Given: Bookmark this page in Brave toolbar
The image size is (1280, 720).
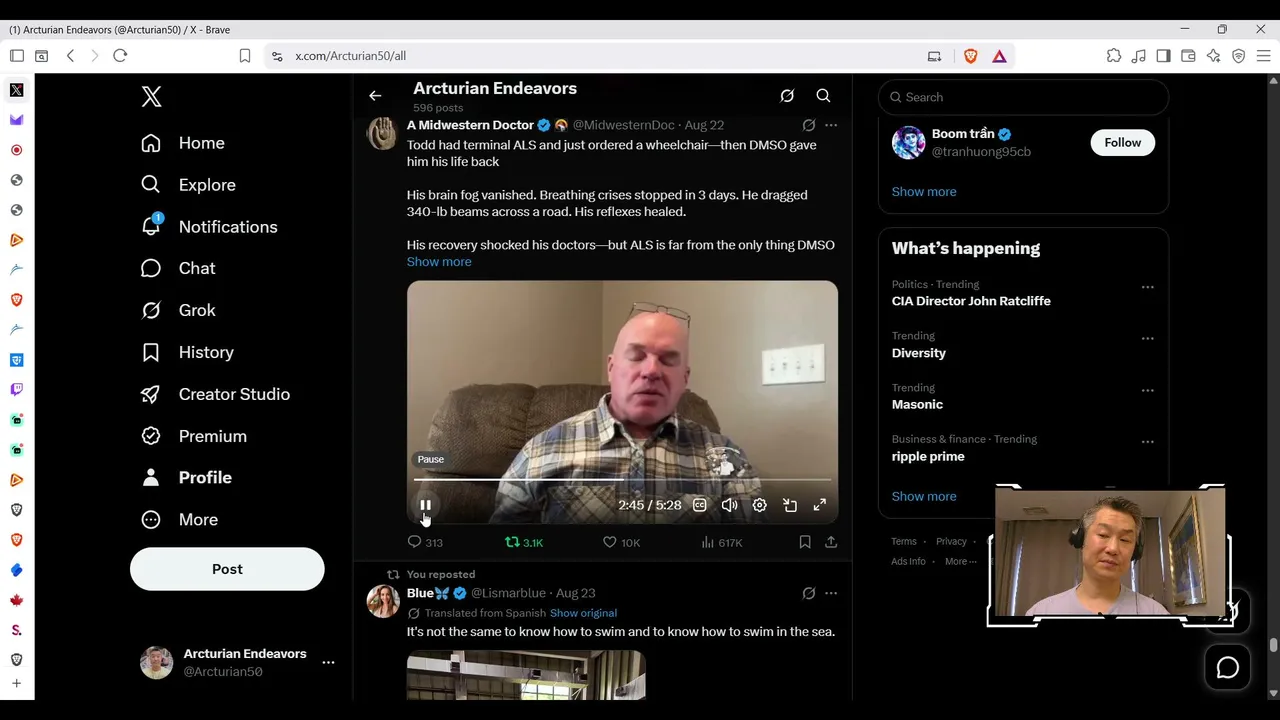Looking at the screenshot, I should (244, 56).
